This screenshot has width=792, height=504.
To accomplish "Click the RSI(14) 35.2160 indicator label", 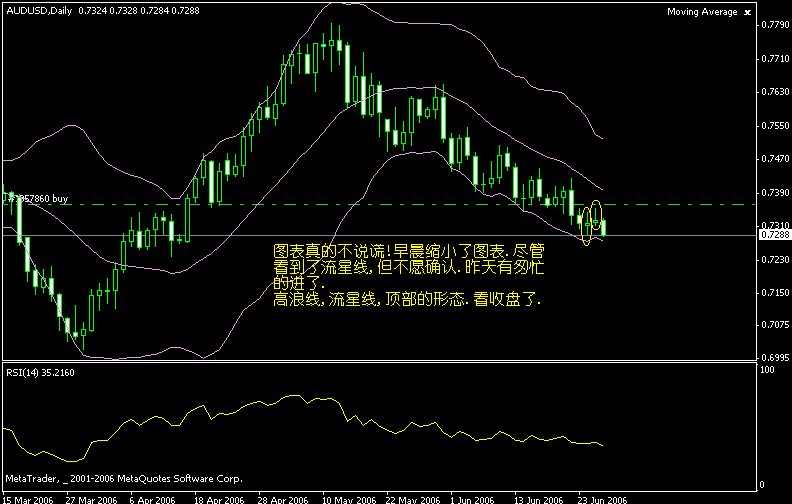I will (40, 373).
